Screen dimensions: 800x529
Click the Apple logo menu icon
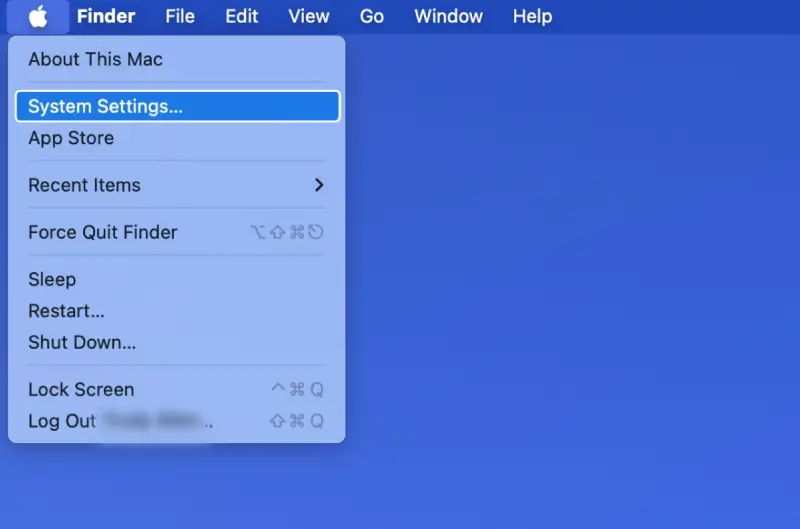click(x=38, y=17)
